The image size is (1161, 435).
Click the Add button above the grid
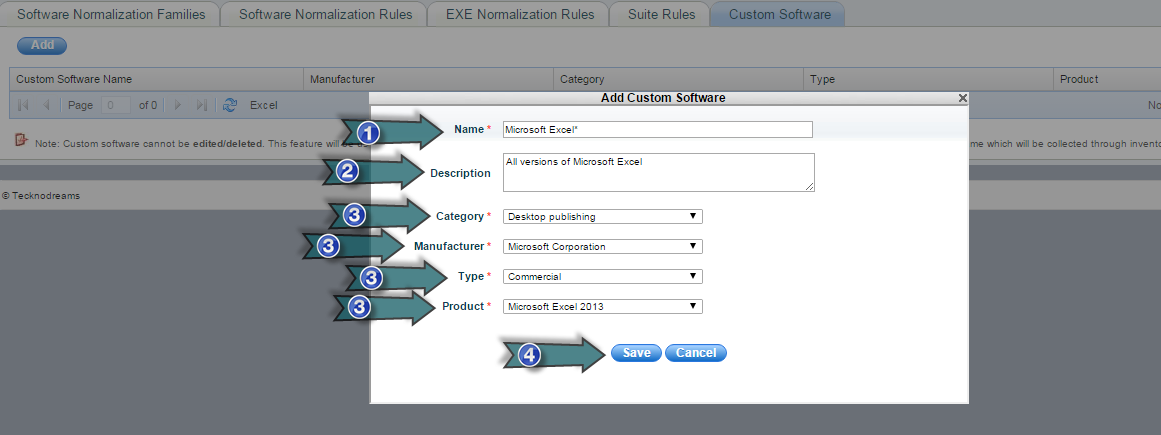42,45
